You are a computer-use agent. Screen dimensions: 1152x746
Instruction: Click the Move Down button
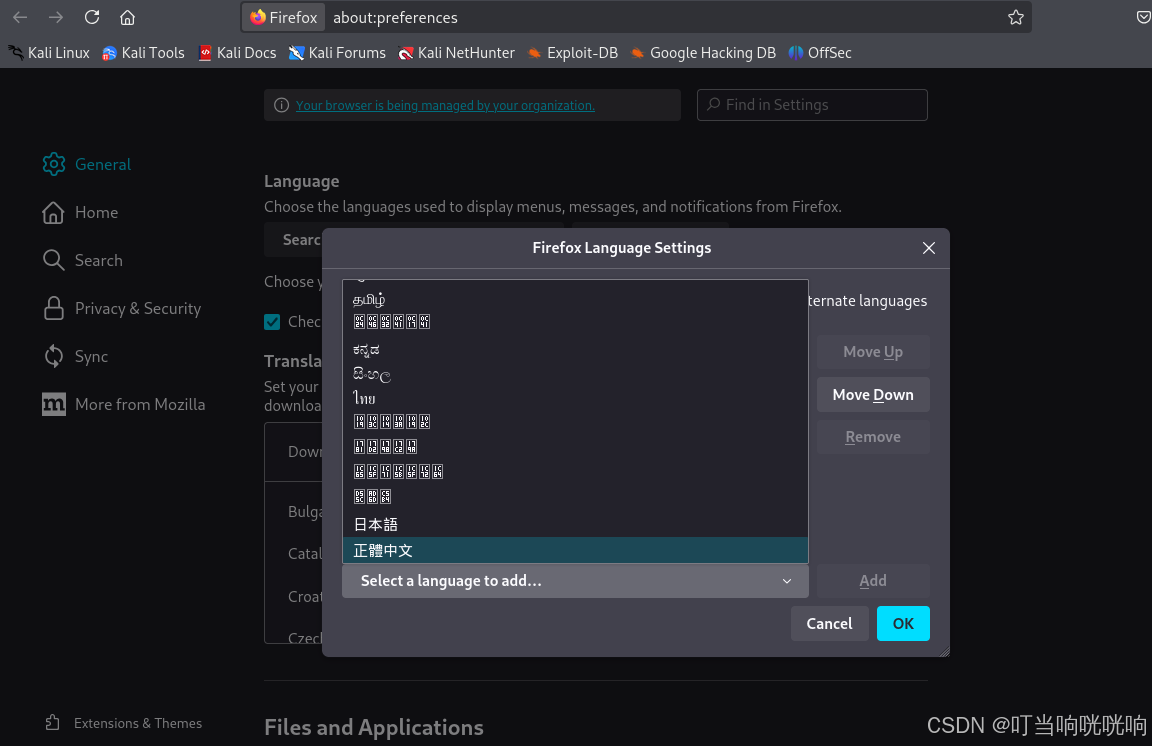click(873, 395)
